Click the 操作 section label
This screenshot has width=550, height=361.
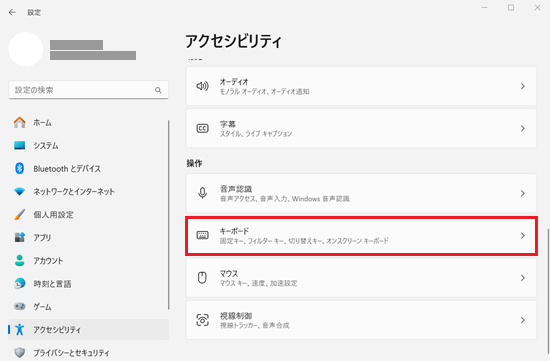tap(194, 163)
